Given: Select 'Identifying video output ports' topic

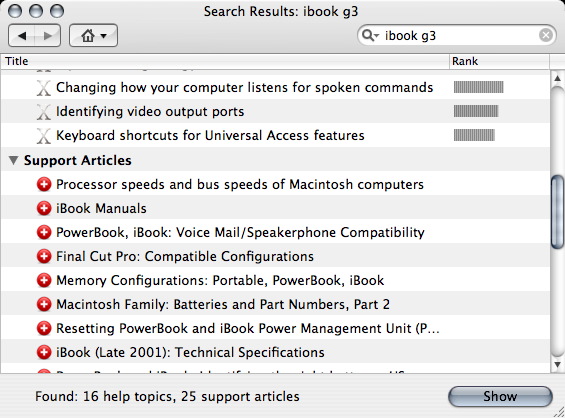Looking at the screenshot, I should 150,112.
